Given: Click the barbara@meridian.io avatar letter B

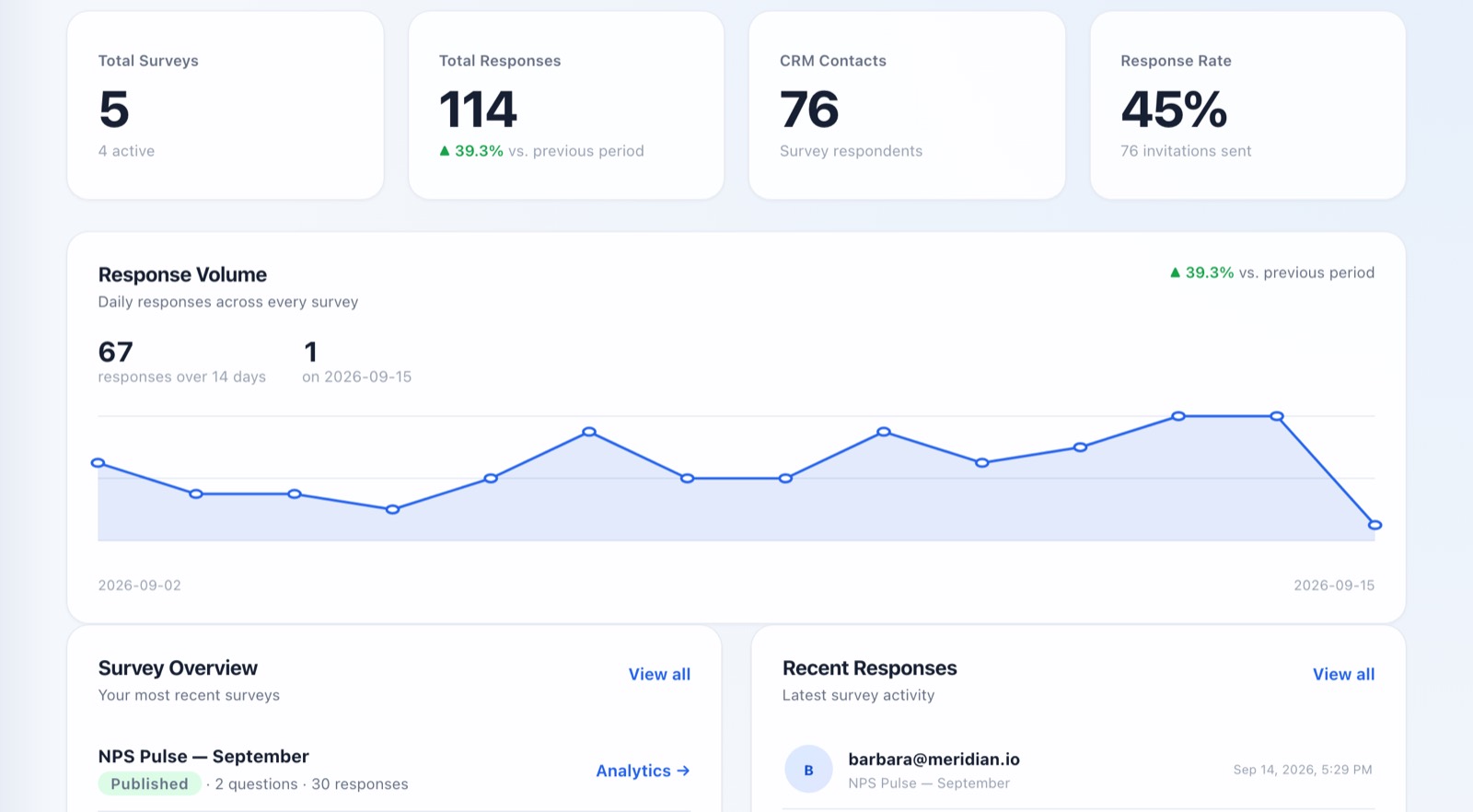Looking at the screenshot, I should point(808,770).
